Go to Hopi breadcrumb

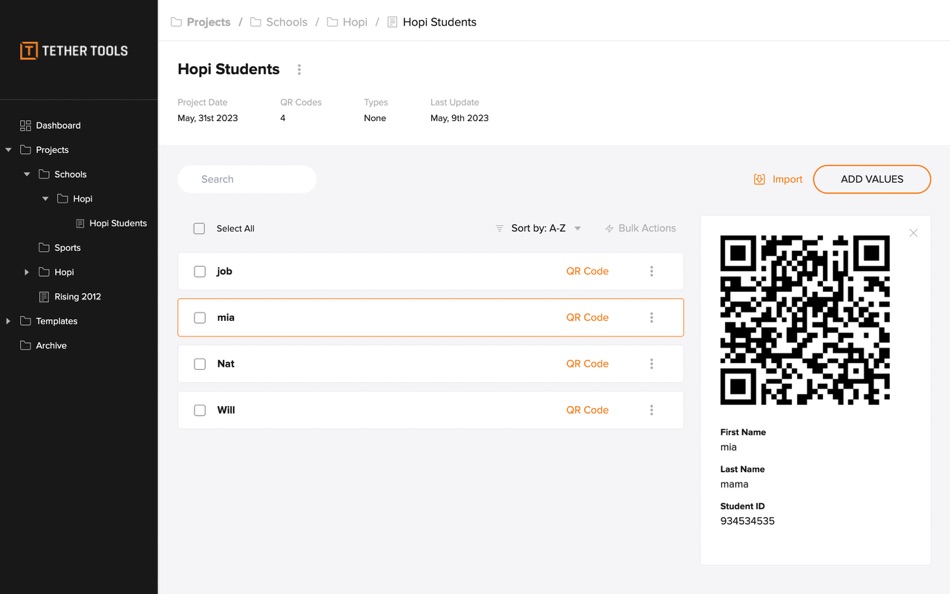coord(355,22)
